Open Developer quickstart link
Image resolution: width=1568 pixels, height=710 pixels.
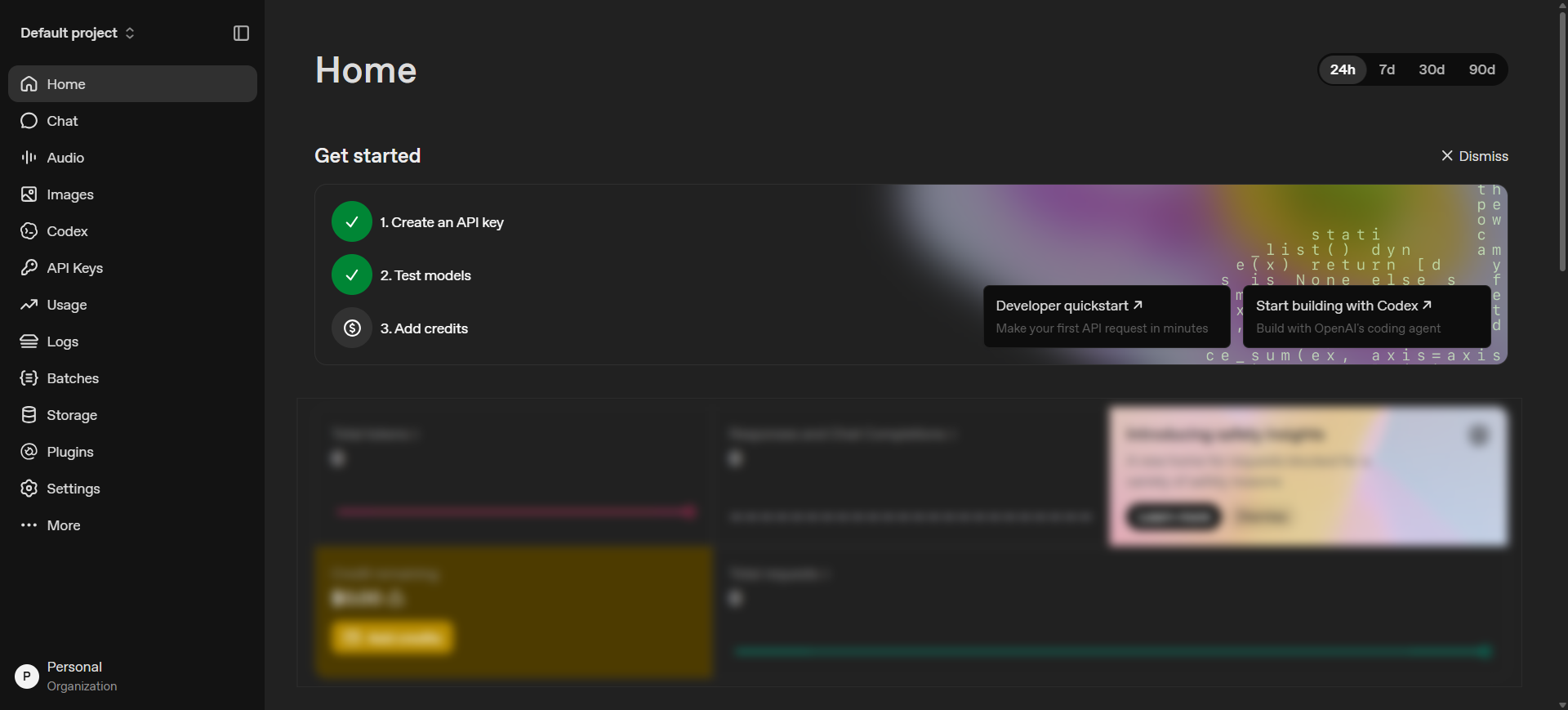1107,316
